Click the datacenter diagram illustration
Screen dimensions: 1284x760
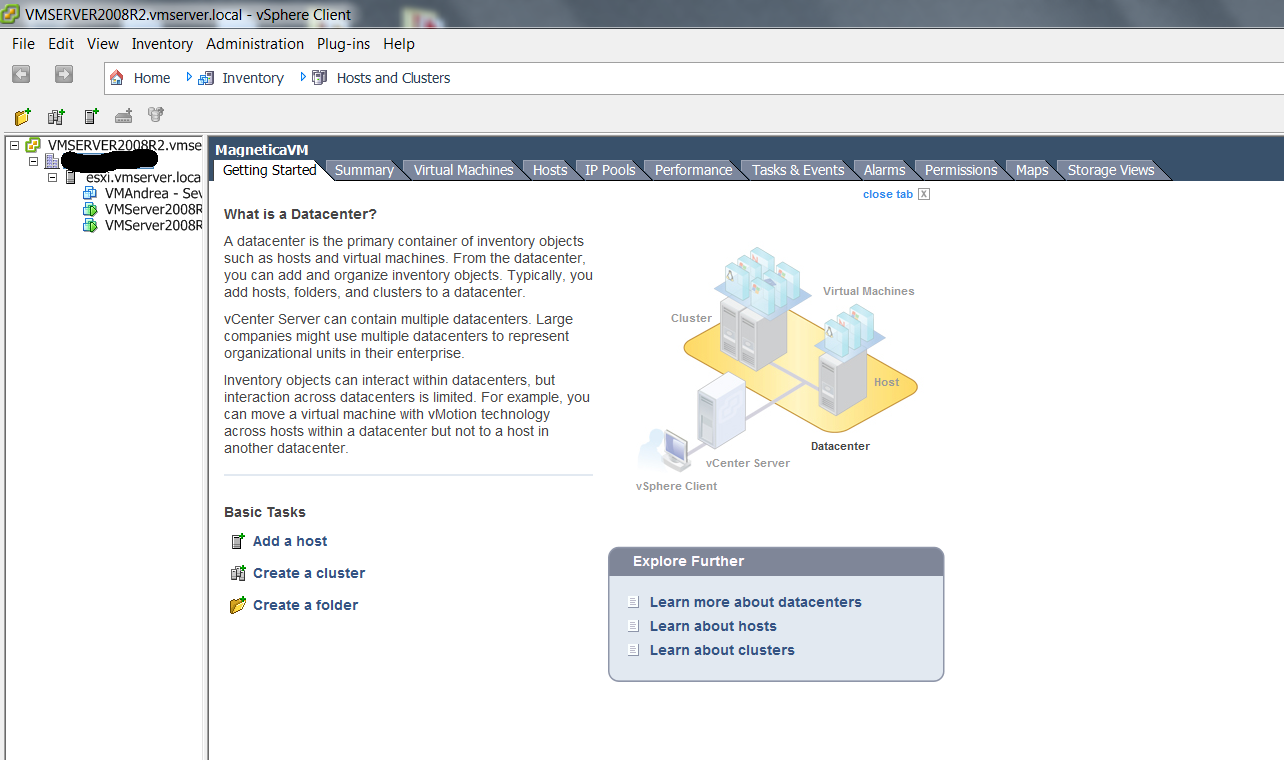point(777,368)
